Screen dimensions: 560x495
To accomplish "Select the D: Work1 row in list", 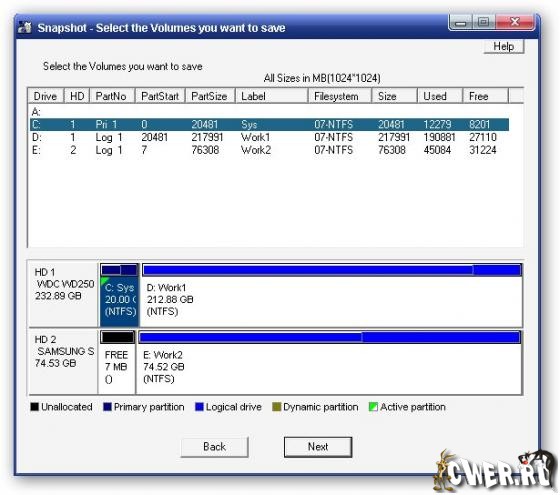I will (x=269, y=138).
